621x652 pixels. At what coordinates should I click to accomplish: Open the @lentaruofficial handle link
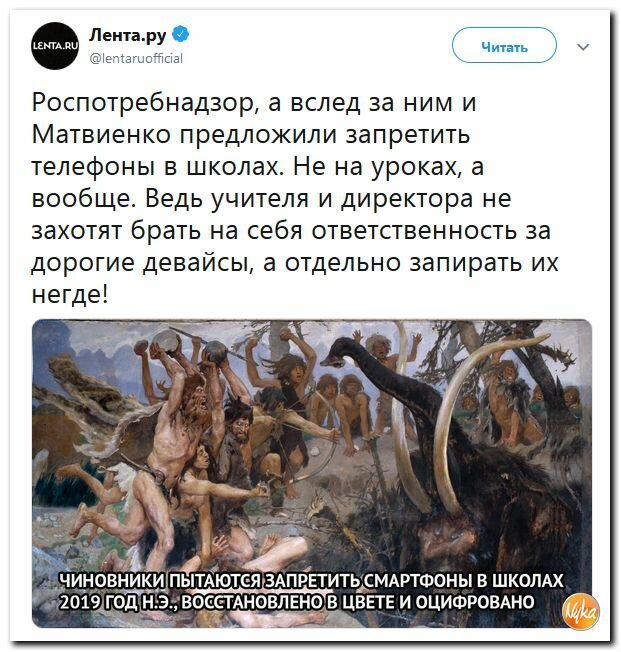(136, 58)
